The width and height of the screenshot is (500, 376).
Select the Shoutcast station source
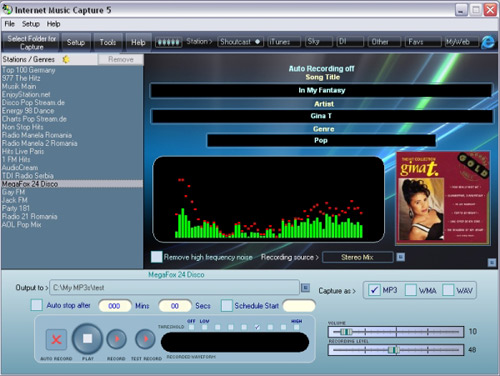click(240, 42)
